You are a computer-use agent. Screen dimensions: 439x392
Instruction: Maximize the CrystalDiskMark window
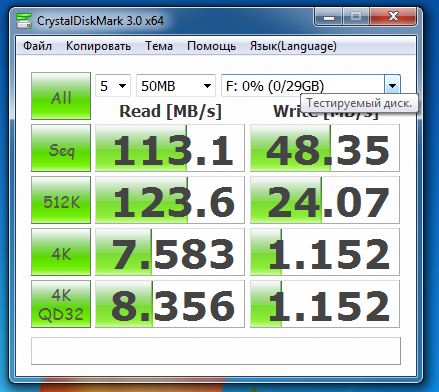[x=356, y=17]
